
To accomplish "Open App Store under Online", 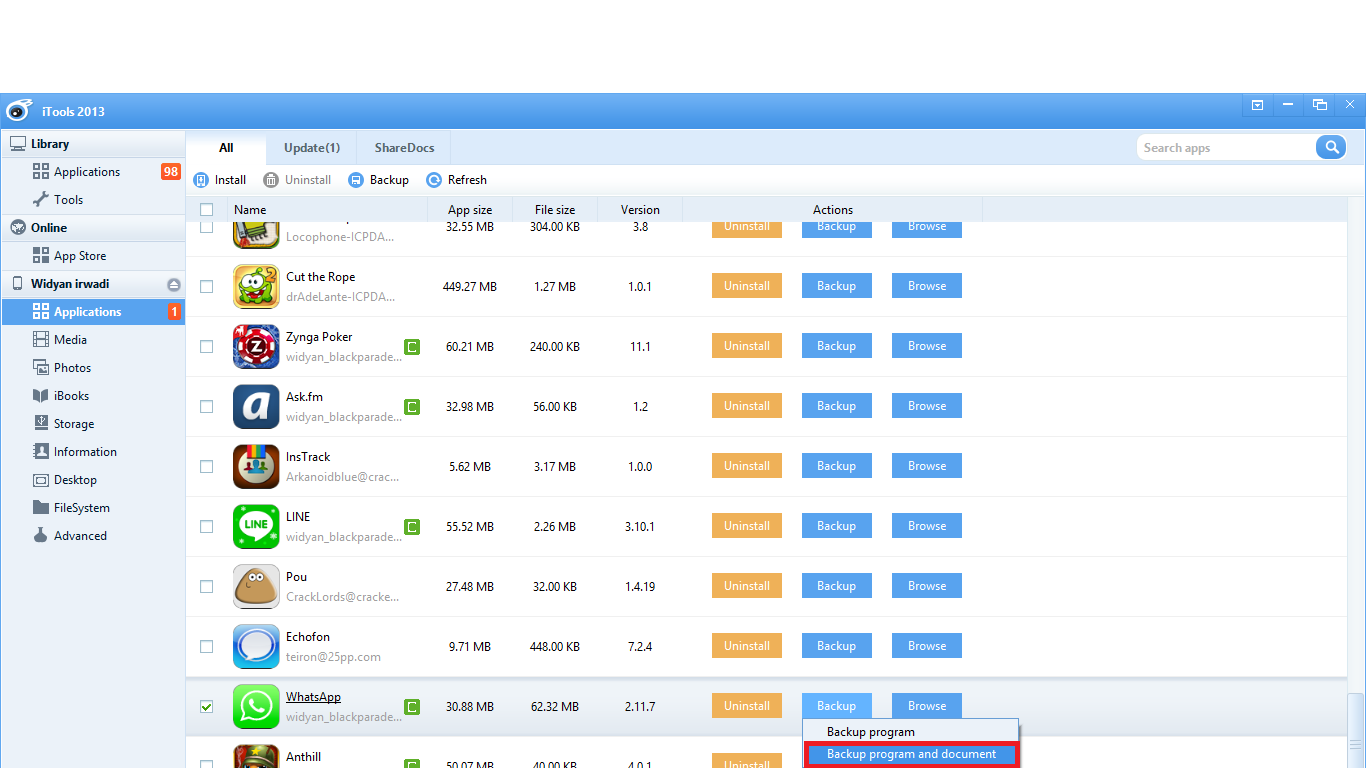I will [93, 256].
